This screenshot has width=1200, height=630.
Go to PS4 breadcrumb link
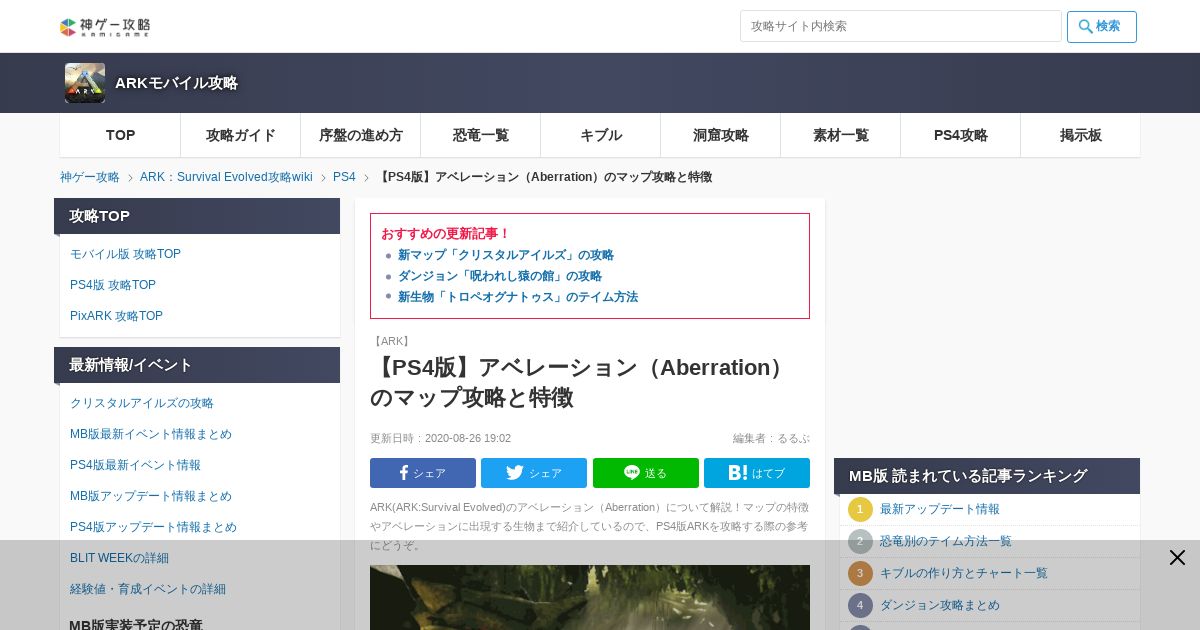point(344,177)
